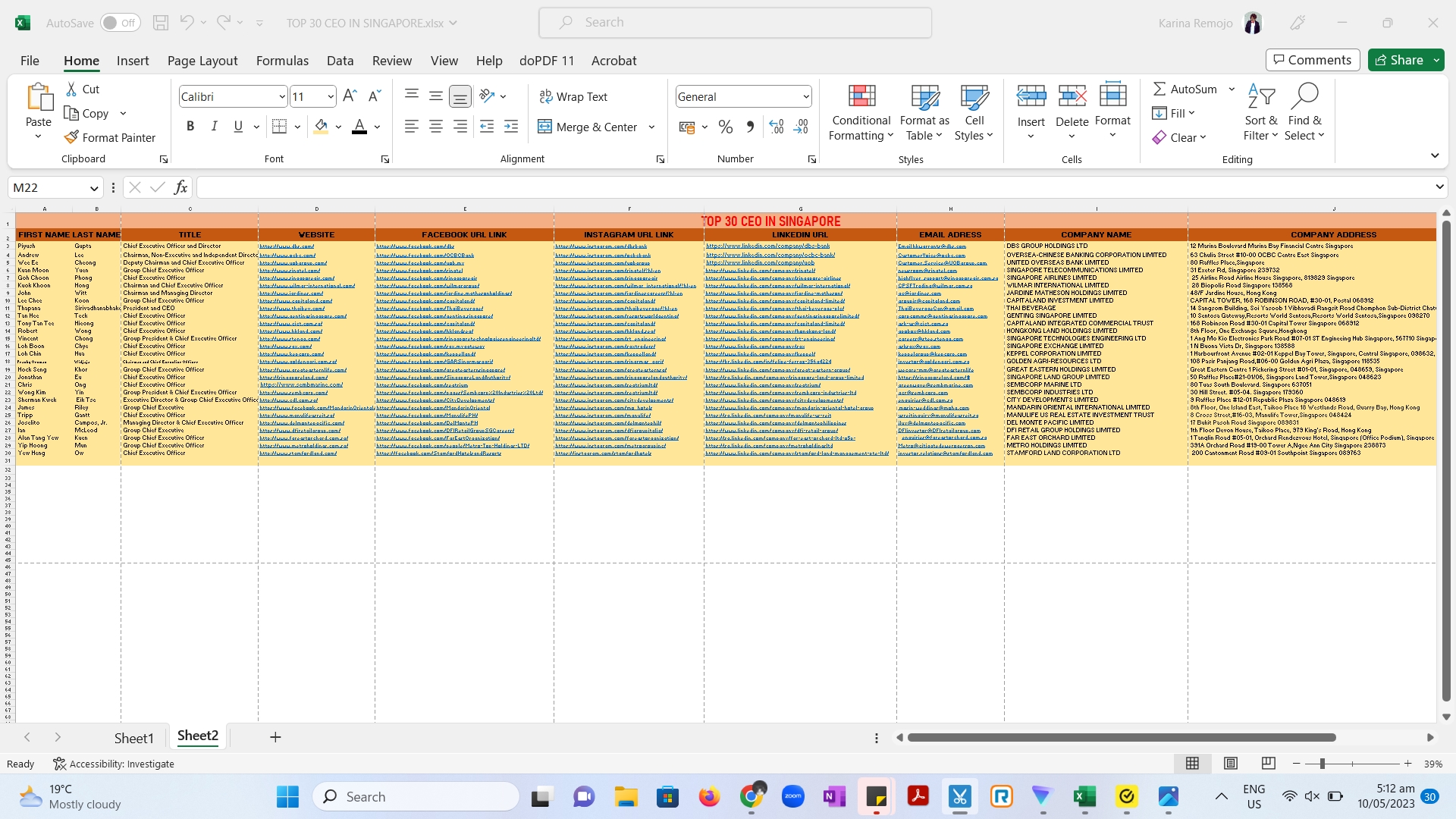1456x819 pixels.
Task: Switch to the Page Layout tab
Action: pos(202,61)
